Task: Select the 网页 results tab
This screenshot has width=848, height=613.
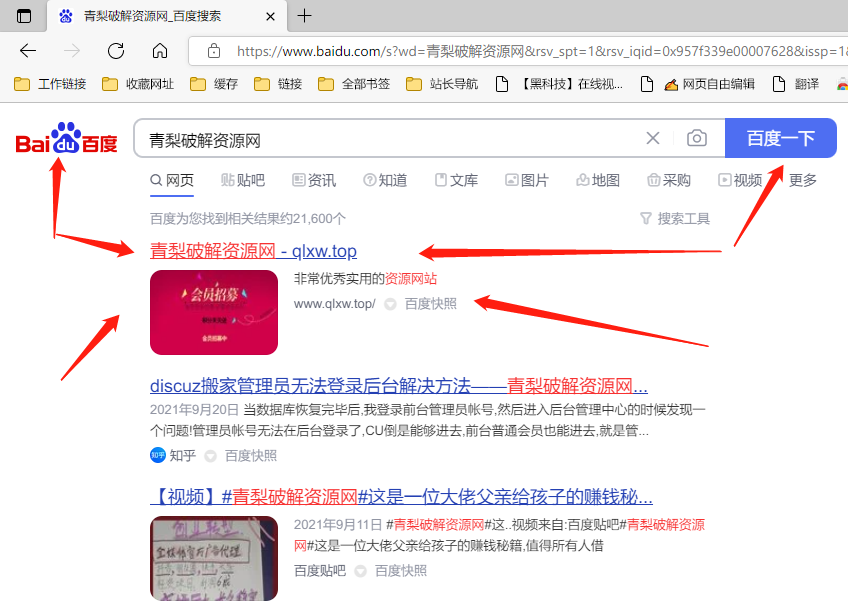Action: pos(172,180)
